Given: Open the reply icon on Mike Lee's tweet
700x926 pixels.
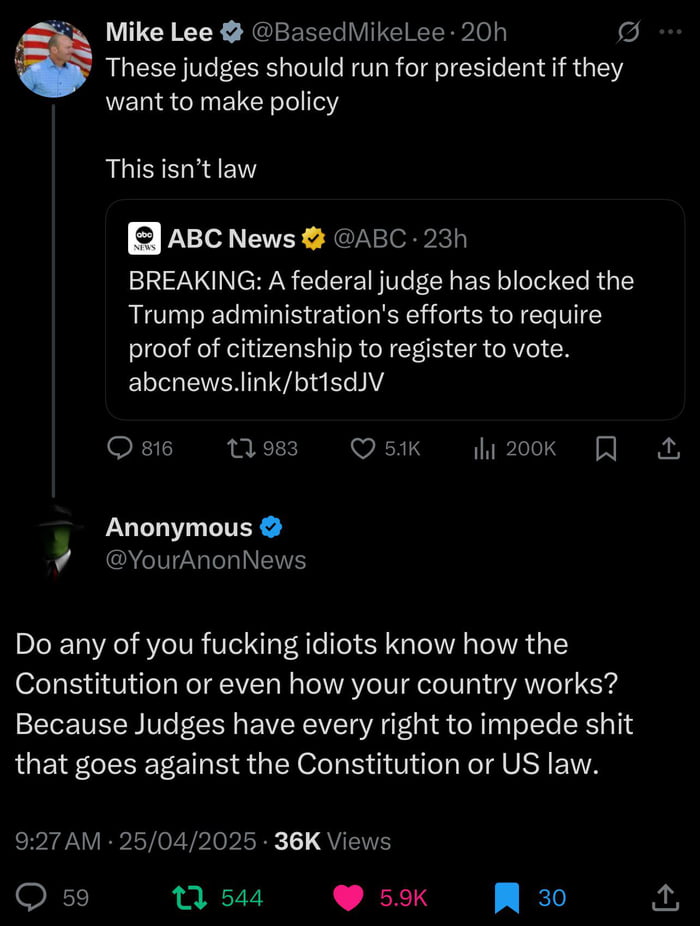Looking at the screenshot, I should click(x=123, y=448).
